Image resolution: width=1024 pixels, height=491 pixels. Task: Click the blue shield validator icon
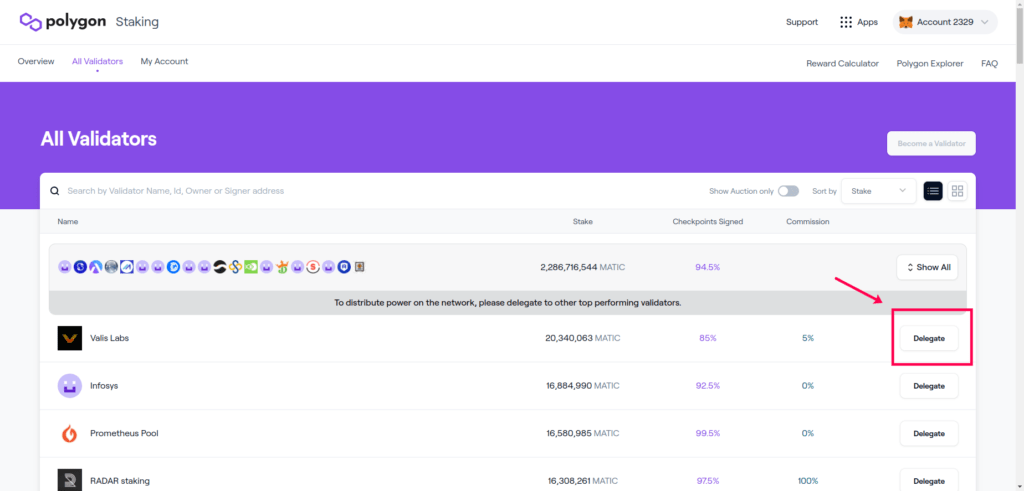click(344, 267)
